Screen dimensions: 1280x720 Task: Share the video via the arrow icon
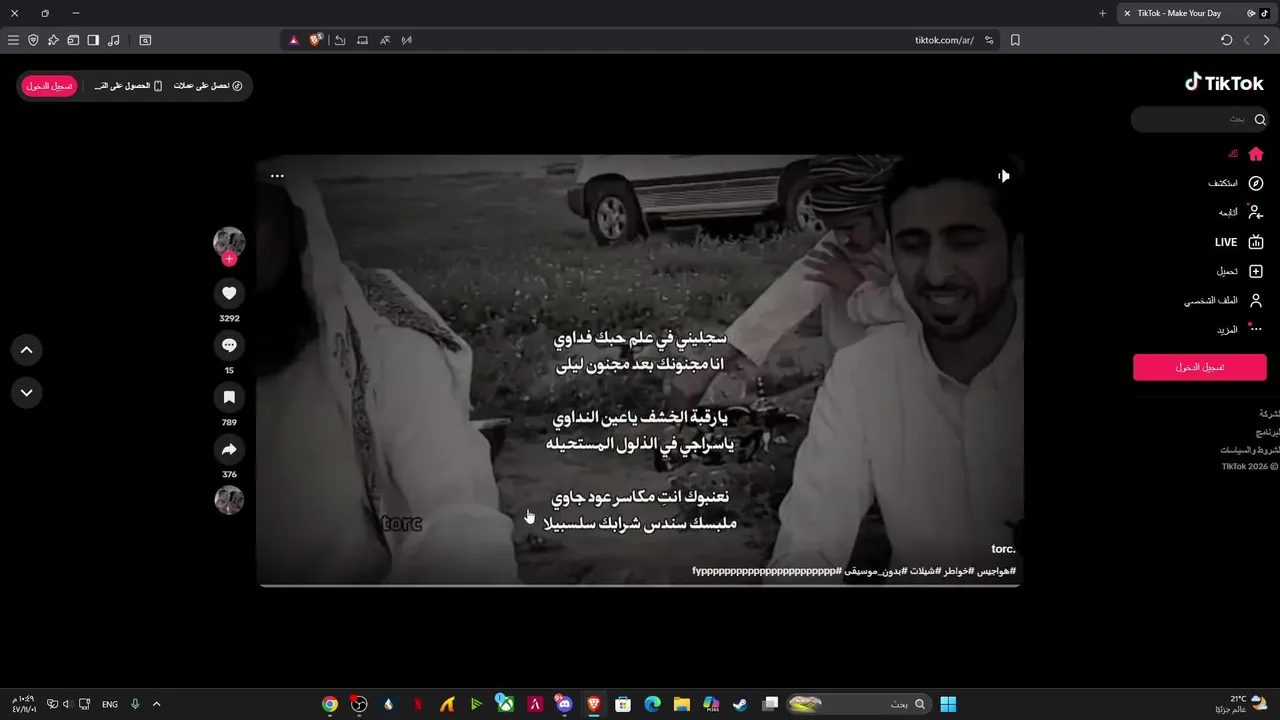[x=229, y=449]
